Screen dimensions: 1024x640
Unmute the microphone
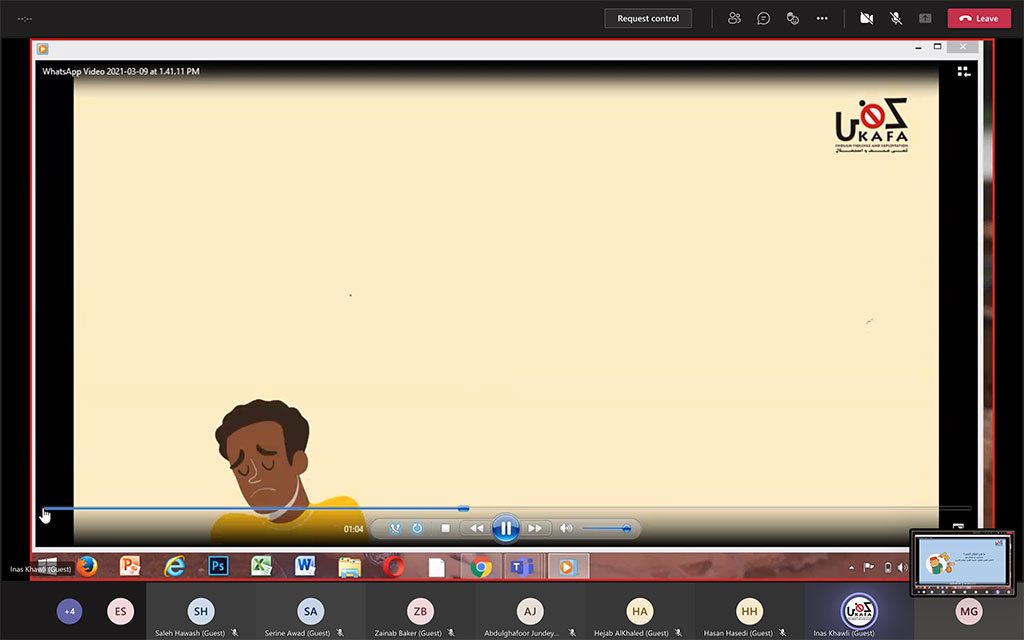point(896,18)
